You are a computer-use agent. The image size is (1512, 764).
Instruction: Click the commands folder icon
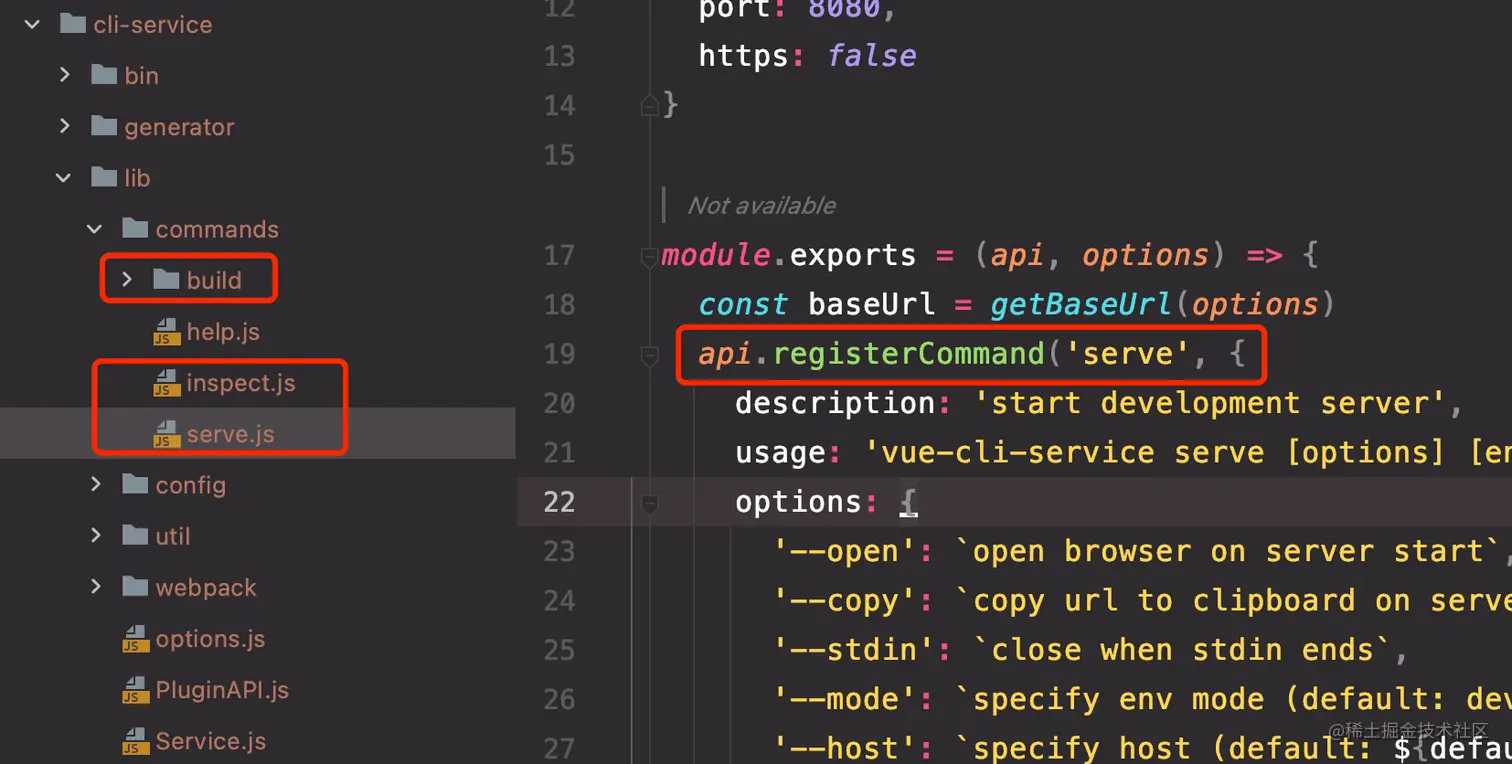(x=134, y=228)
